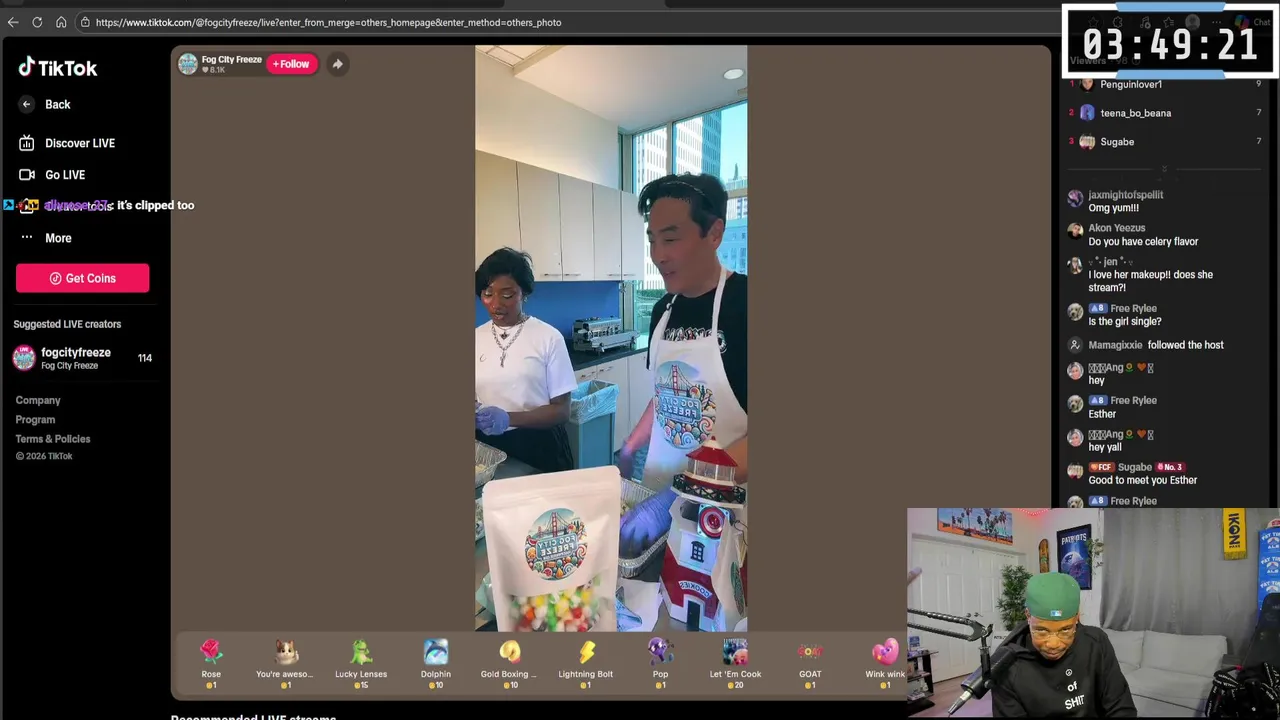Reload the page with the browser refresh icon
1280x720 pixels.
(37, 22)
